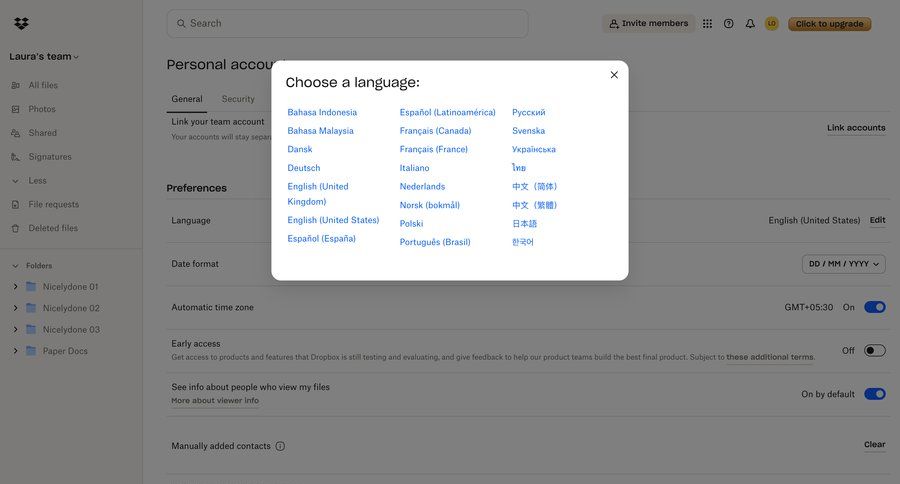Image resolution: width=900 pixels, height=484 pixels.
Task: Click the Deleted files trash icon
Action: click(15, 228)
